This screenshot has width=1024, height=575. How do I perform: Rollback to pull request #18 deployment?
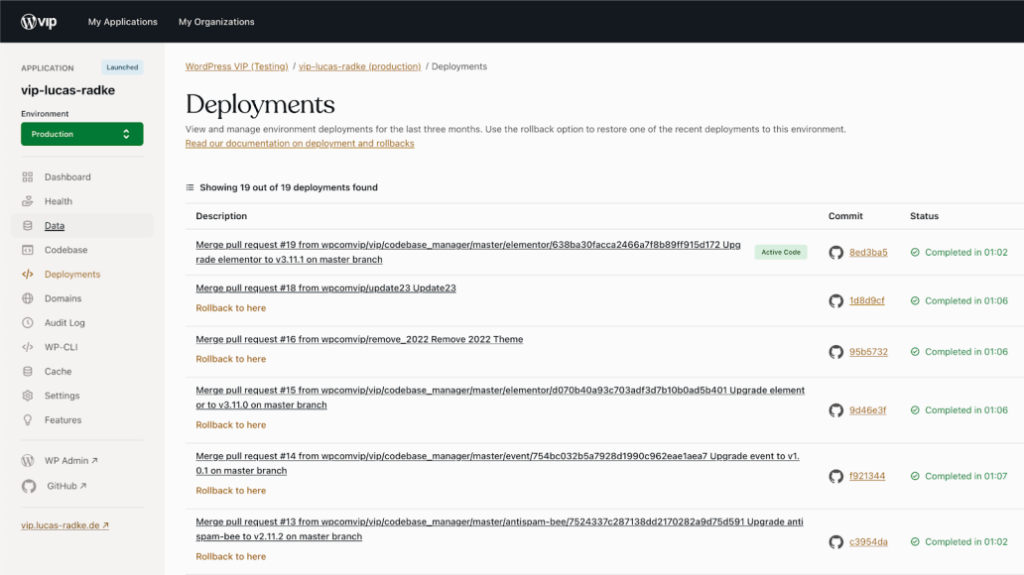coord(231,308)
